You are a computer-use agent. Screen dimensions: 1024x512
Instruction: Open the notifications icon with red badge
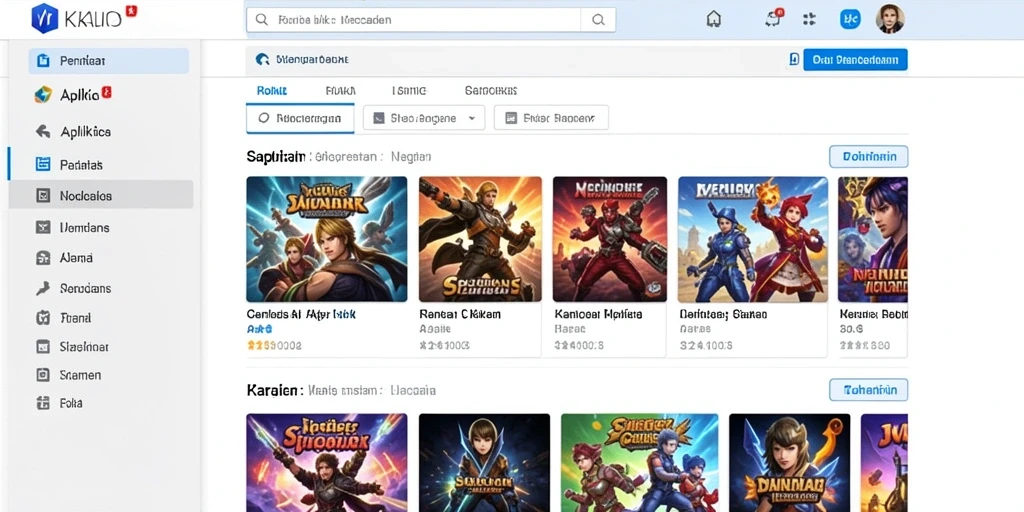[773, 18]
